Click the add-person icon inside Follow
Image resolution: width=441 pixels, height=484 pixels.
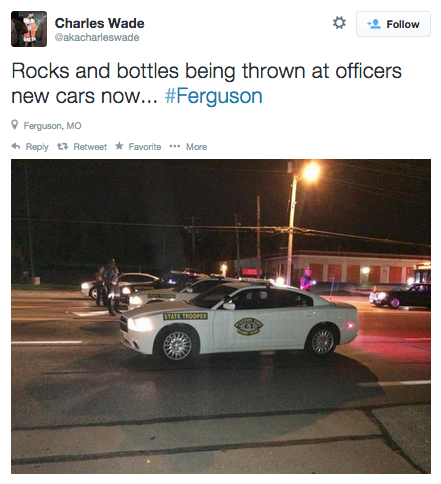click(x=374, y=24)
